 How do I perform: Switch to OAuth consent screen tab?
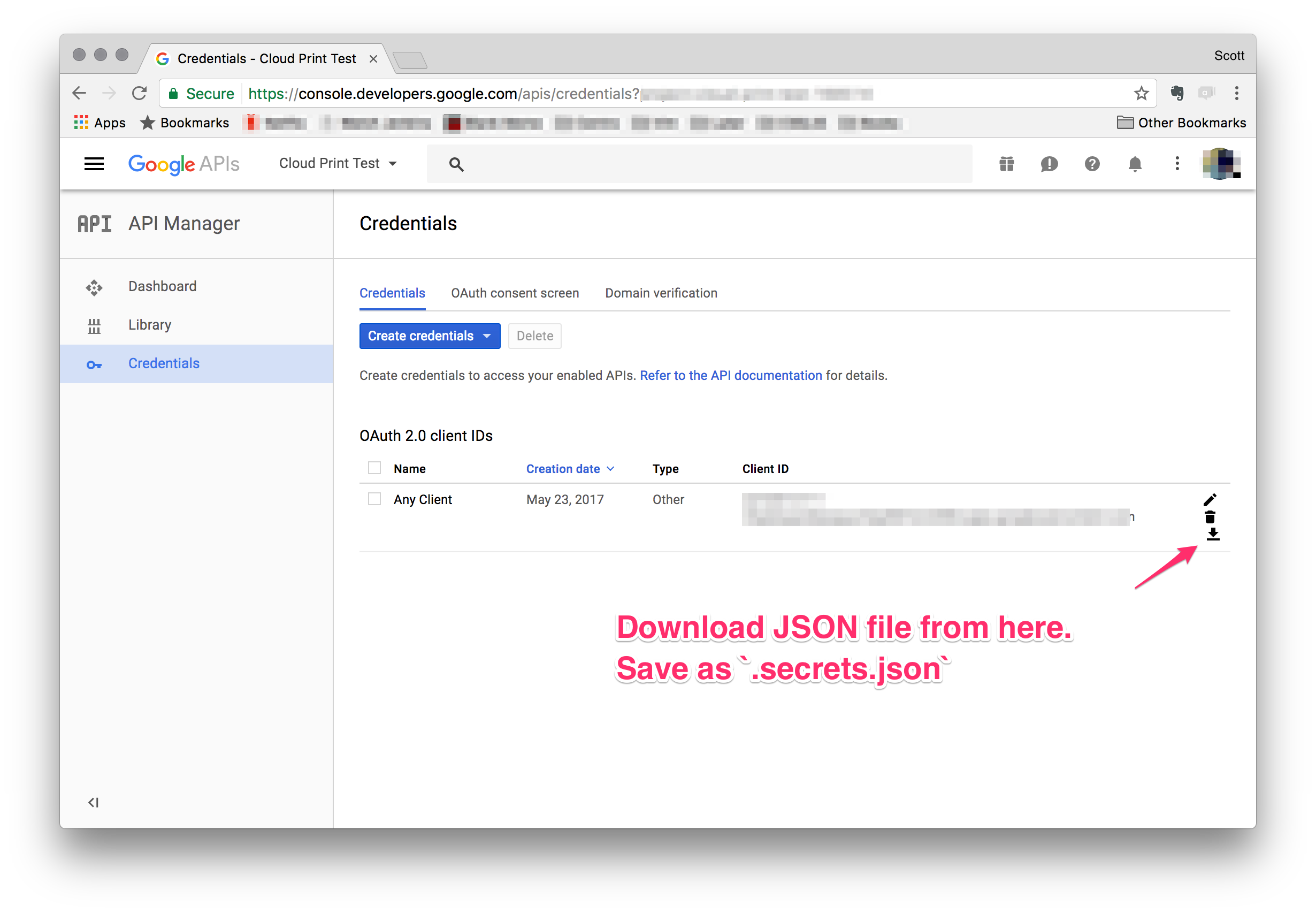click(515, 293)
